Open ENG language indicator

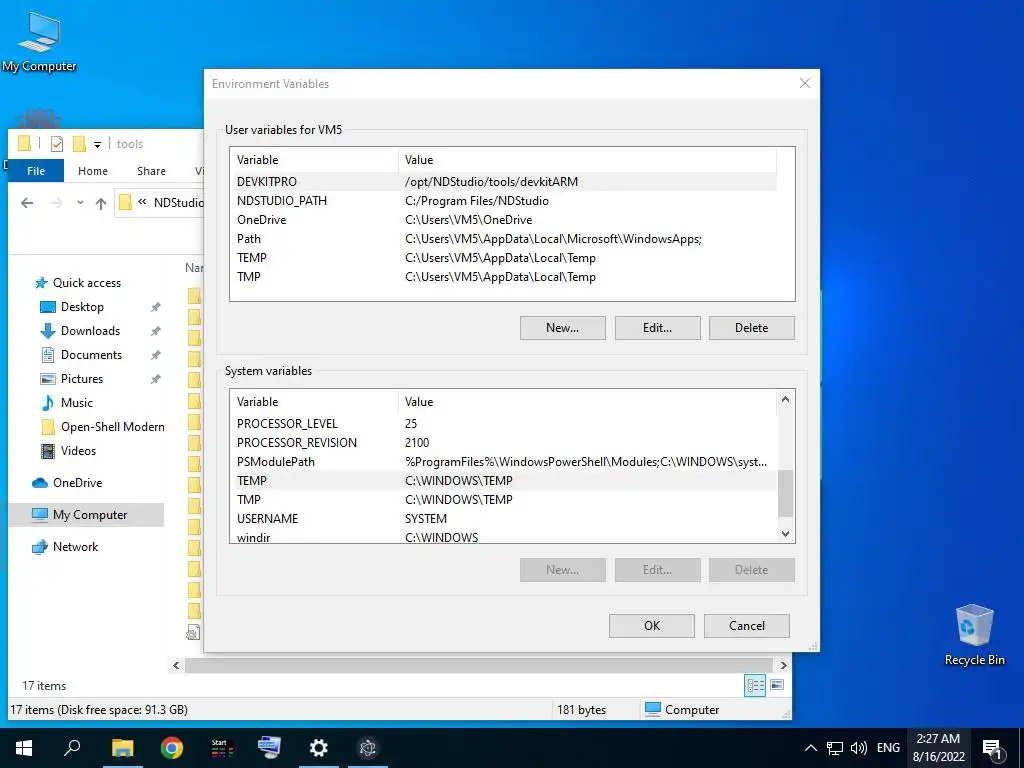[888, 748]
